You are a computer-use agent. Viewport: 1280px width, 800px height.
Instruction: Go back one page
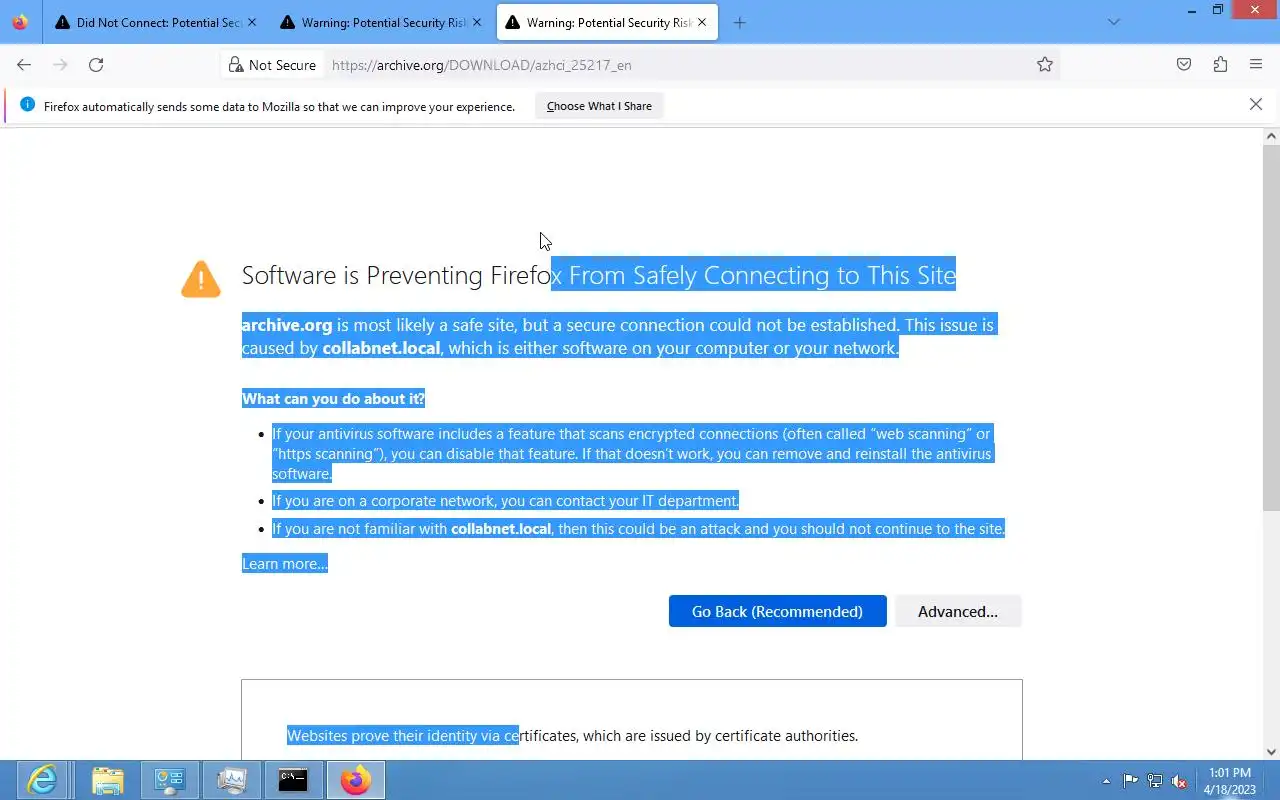point(24,65)
